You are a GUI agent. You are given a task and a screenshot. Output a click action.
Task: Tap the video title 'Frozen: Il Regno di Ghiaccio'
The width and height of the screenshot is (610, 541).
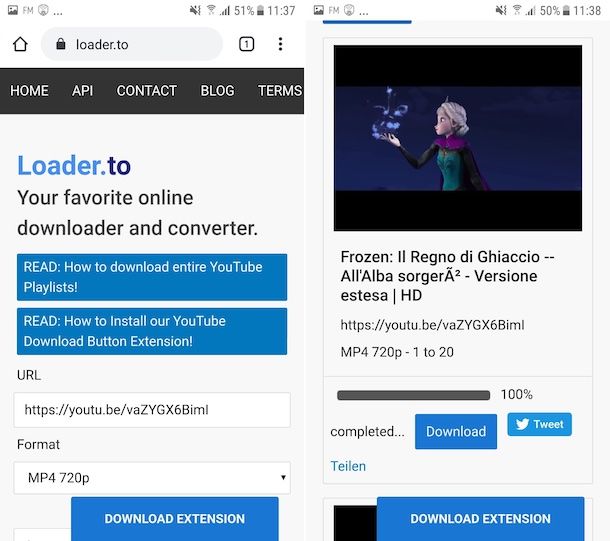coord(447,276)
